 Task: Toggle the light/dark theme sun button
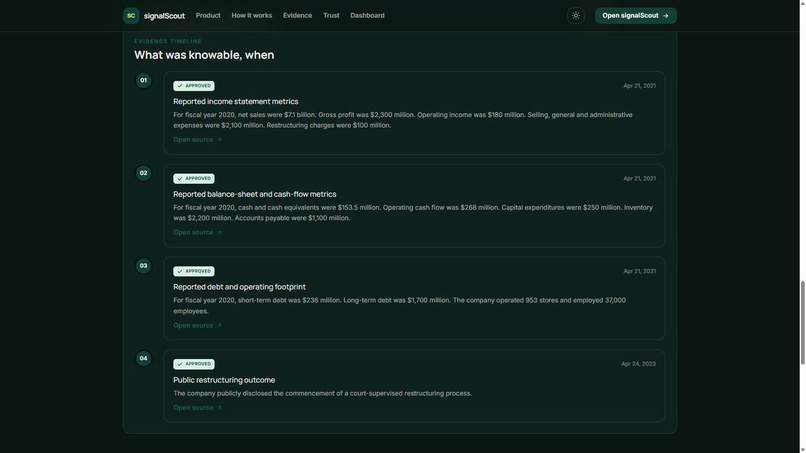(x=576, y=15)
